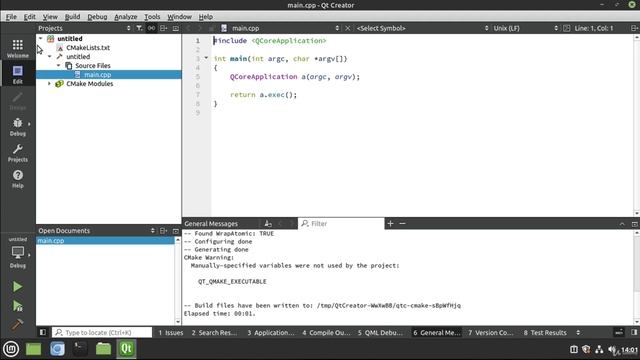Click the locator Type to locate field
The image size is (640, 360).
pos(102,332)
